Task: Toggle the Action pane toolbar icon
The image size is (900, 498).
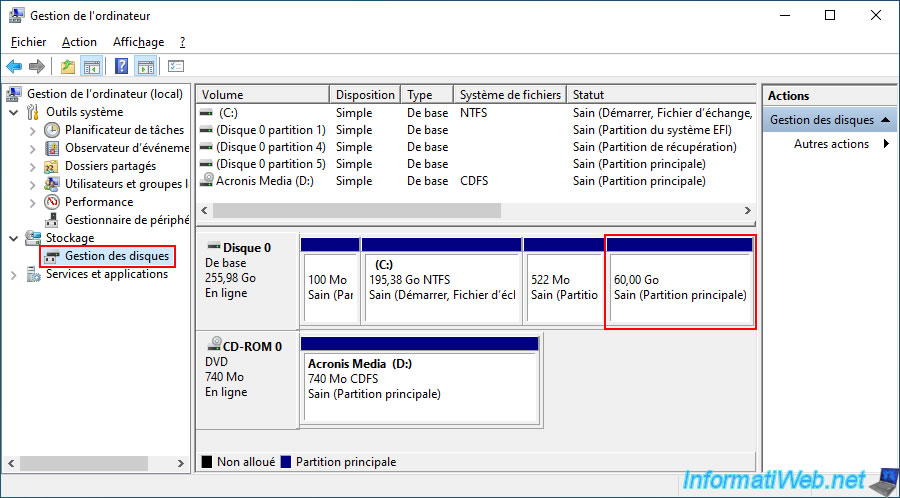Action: [145, 67]
